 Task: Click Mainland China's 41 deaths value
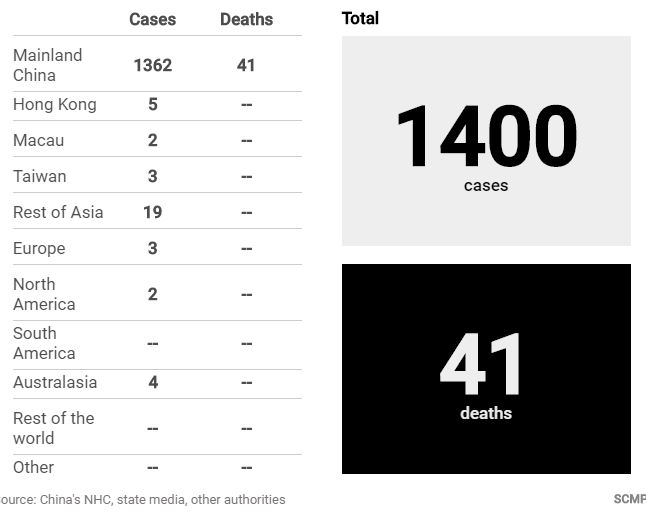click(246, 65)
